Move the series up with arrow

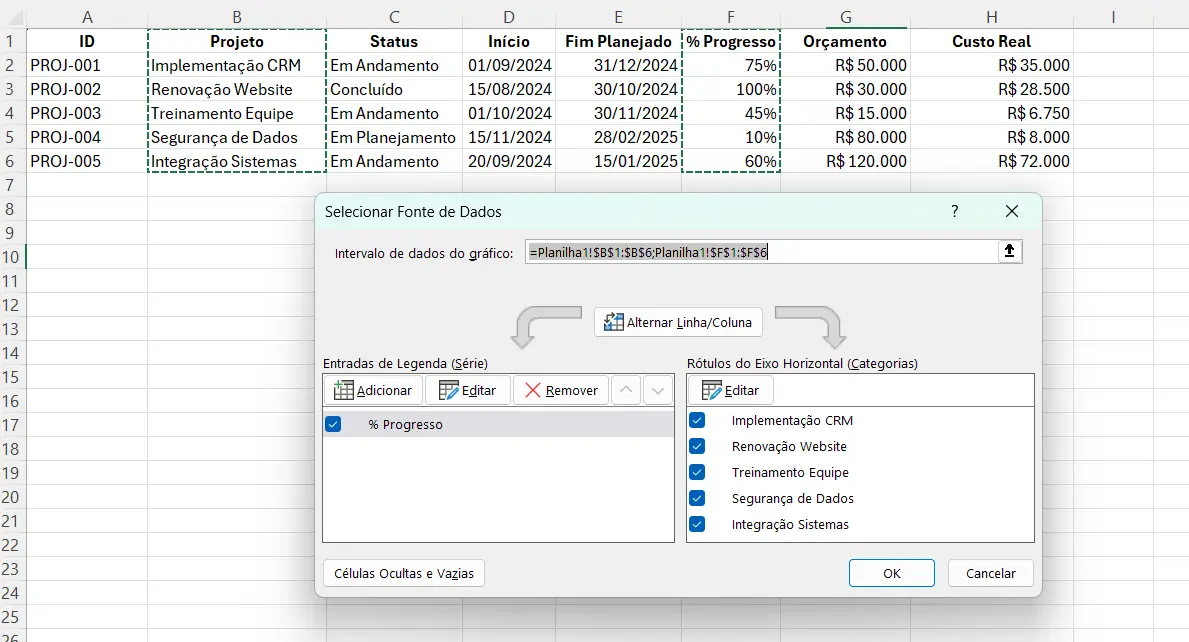(626, 390)
